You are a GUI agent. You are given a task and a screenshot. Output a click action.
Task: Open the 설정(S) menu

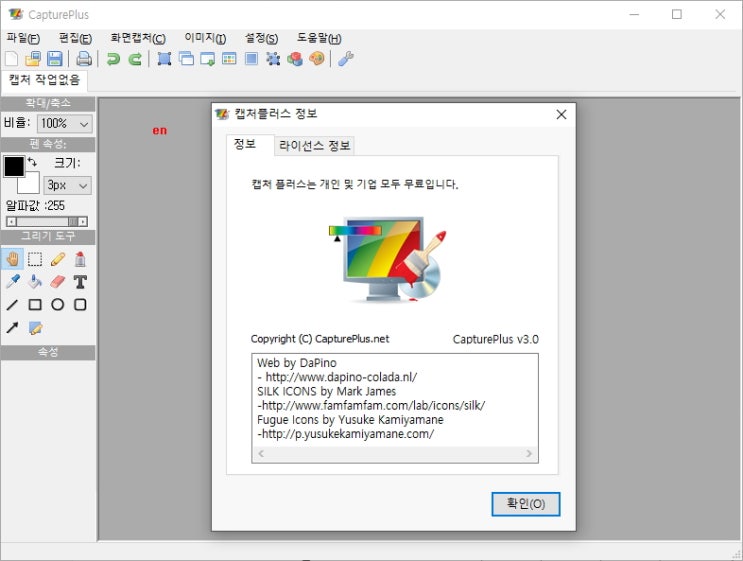tap(261, 38)
